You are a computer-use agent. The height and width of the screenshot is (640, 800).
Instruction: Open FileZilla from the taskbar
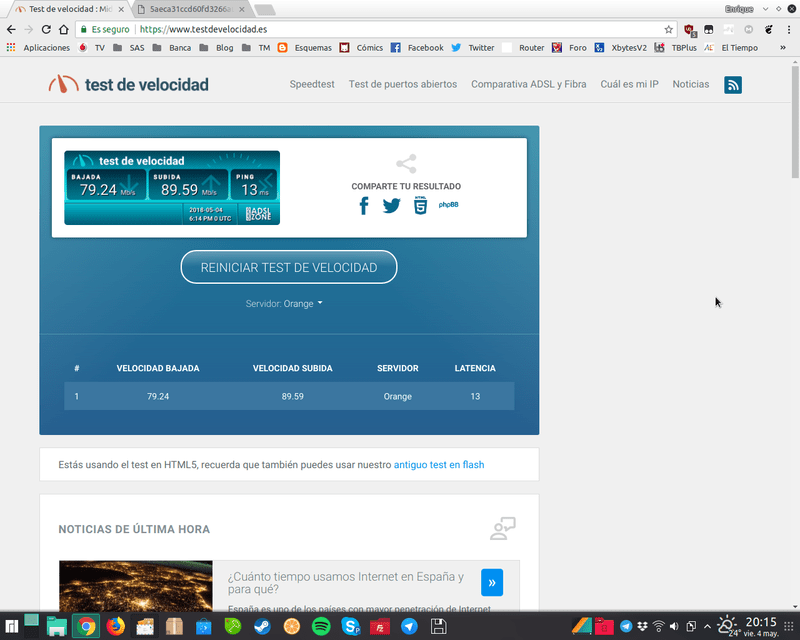point(380,626)
